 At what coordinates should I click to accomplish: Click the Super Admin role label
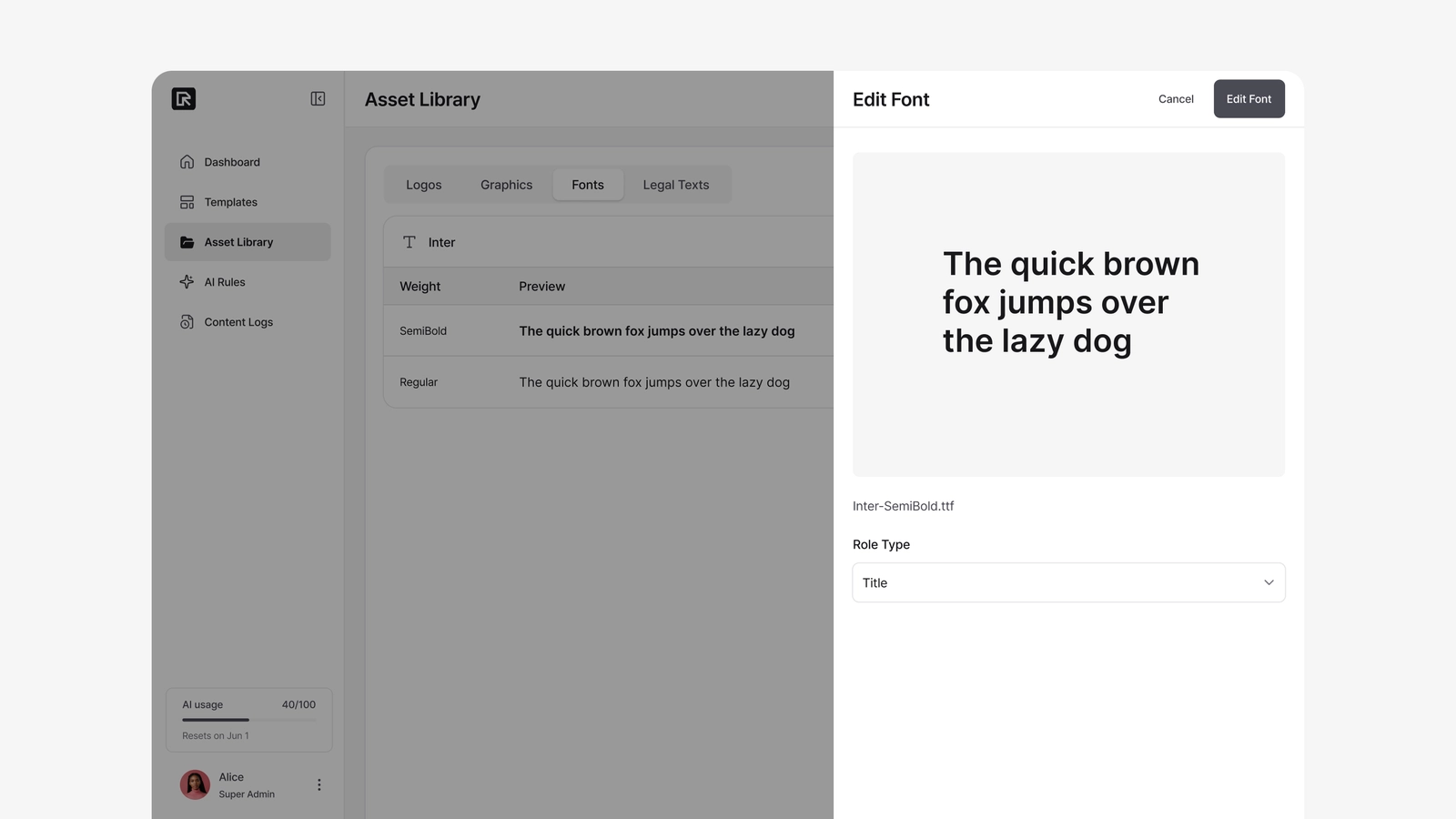click(247, 794)
